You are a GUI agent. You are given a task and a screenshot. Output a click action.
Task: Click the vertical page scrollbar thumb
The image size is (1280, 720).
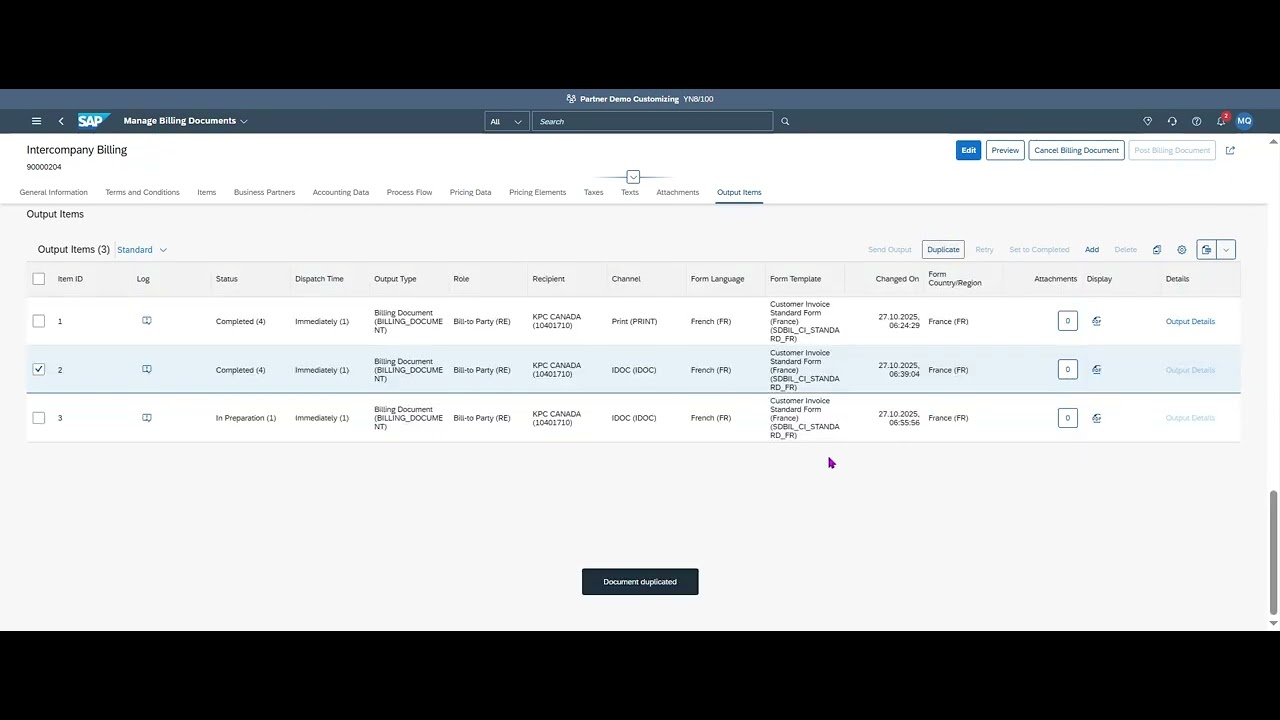click(x=1273, y=552)
